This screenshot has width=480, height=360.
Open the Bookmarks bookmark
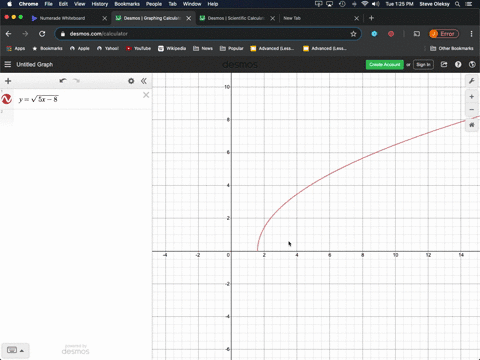[47, 48]
